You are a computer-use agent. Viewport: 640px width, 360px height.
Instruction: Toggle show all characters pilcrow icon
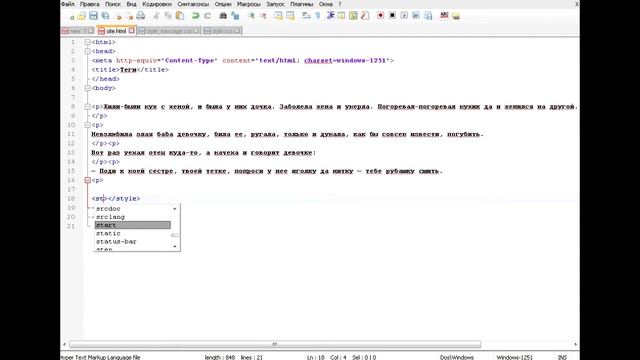click(x=318, y=16)
